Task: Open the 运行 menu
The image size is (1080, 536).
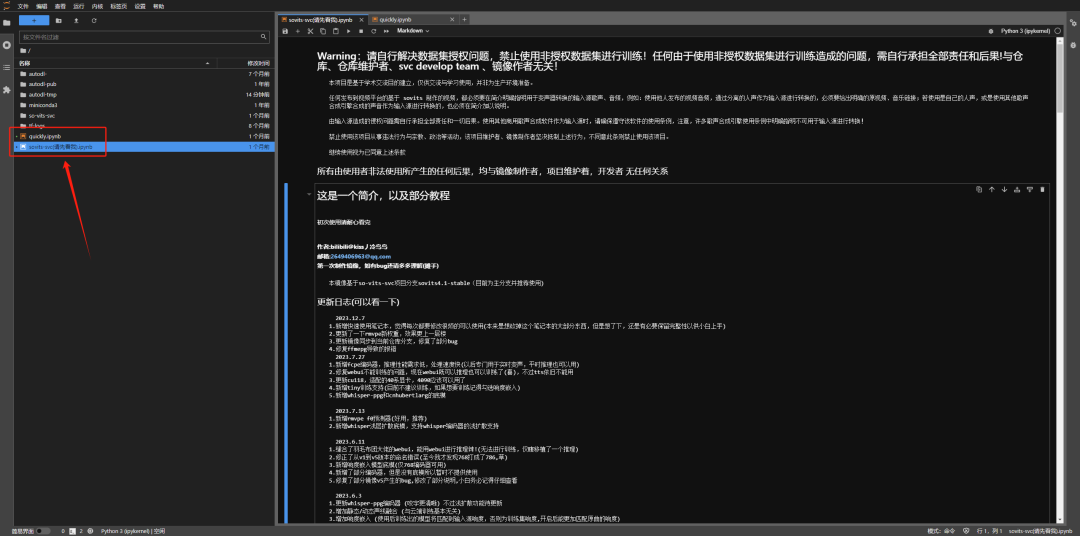Action: pyautogui.click(x=79, y=6)
